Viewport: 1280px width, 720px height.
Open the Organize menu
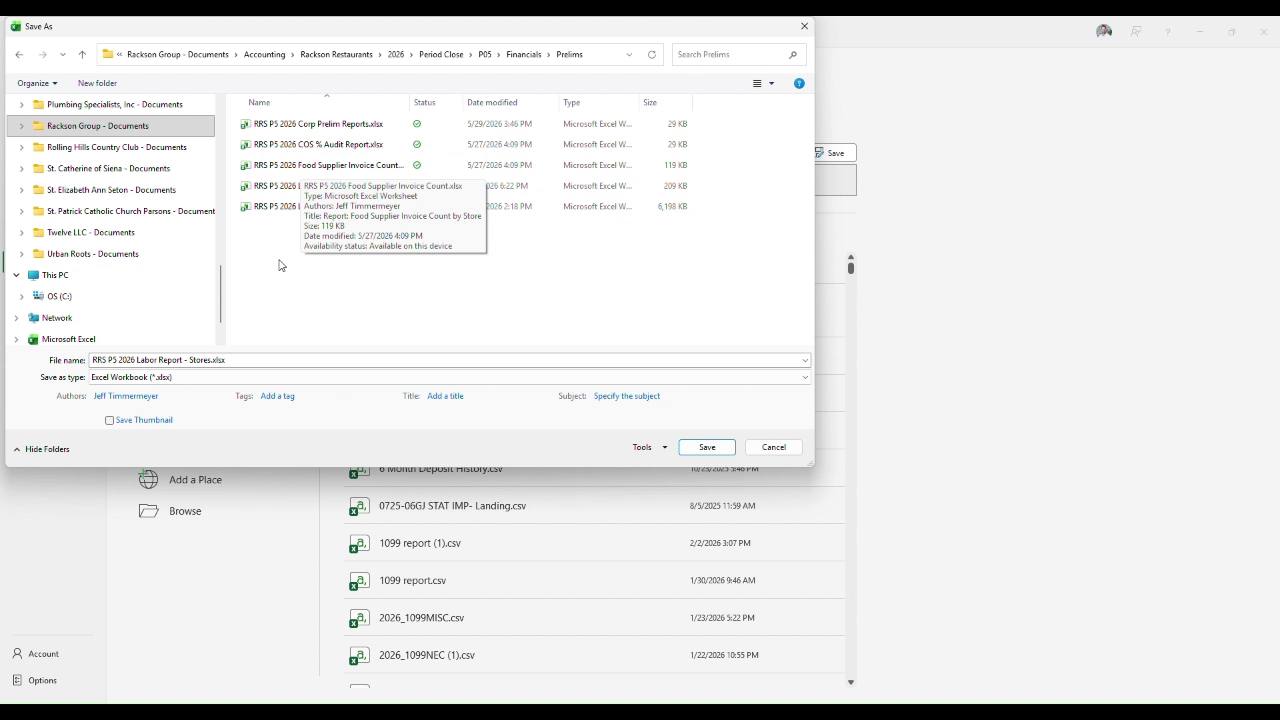coord(37,83)
